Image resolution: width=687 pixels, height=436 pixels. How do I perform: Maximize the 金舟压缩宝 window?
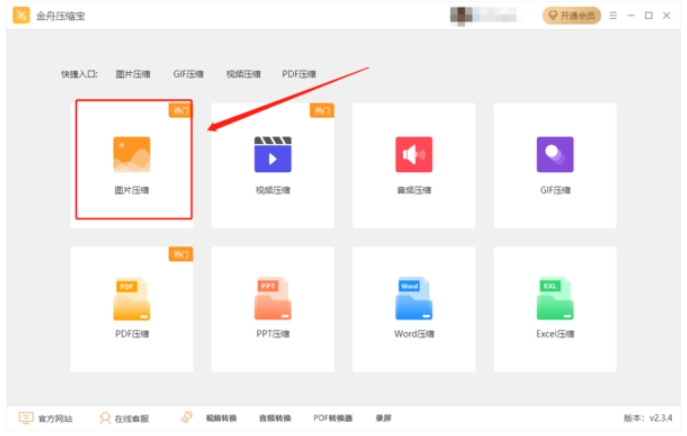[x=648, y=15]
